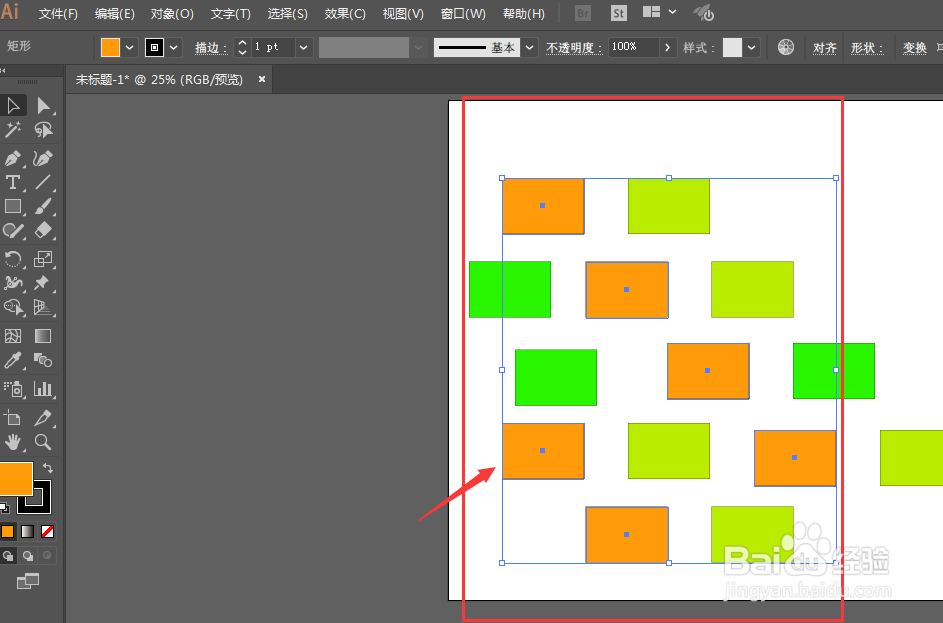Open the Recolor Artwork wheel icon

tap(785, 47)
